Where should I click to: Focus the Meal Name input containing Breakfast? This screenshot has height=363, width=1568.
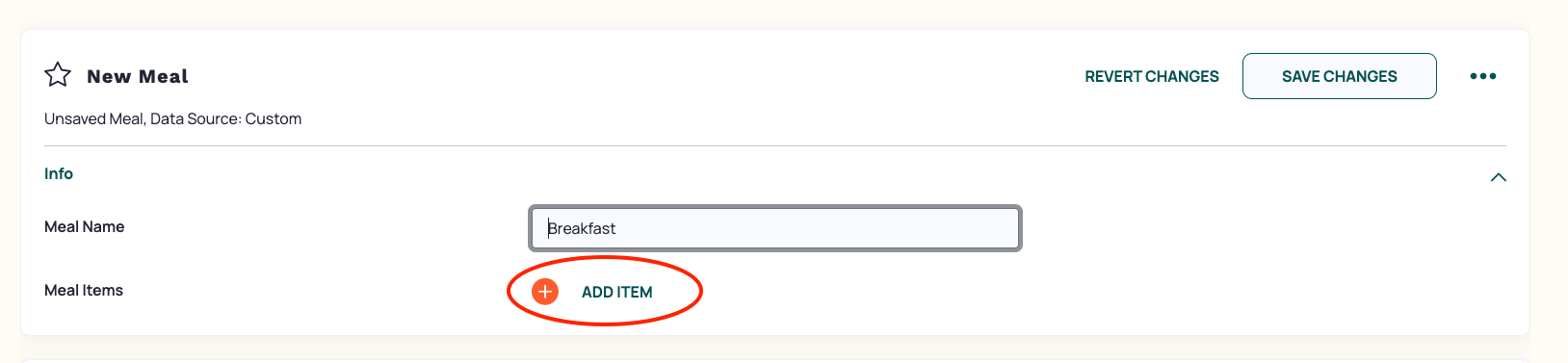pos(774,228)
